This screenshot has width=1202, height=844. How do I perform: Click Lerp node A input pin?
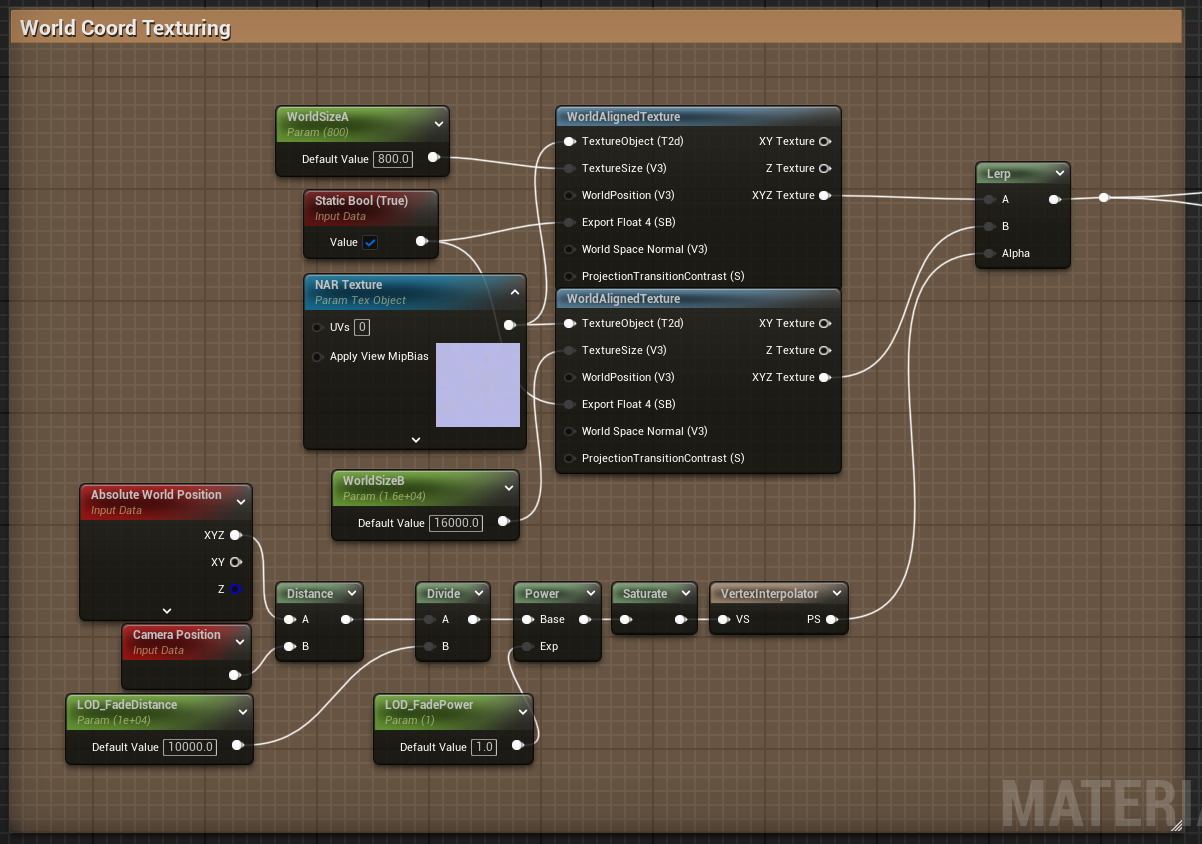988,199
